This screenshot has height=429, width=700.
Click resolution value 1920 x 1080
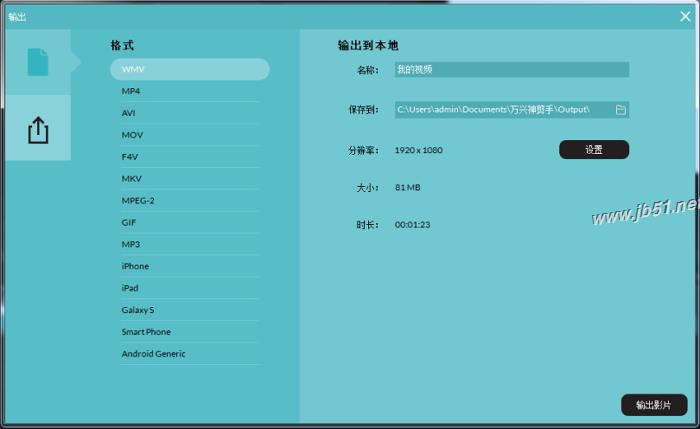pos(419,150)
